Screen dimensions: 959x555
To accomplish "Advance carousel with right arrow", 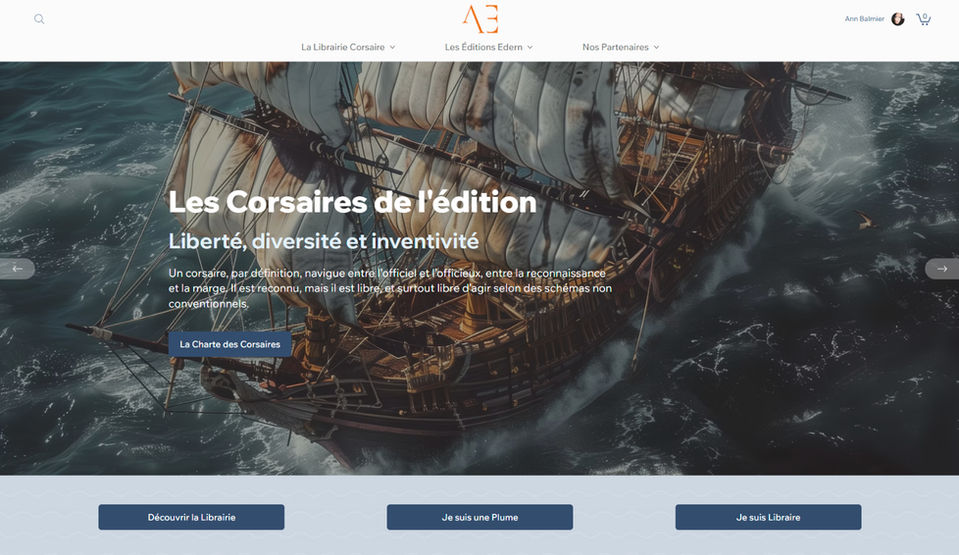I will (x=942, y=269).
